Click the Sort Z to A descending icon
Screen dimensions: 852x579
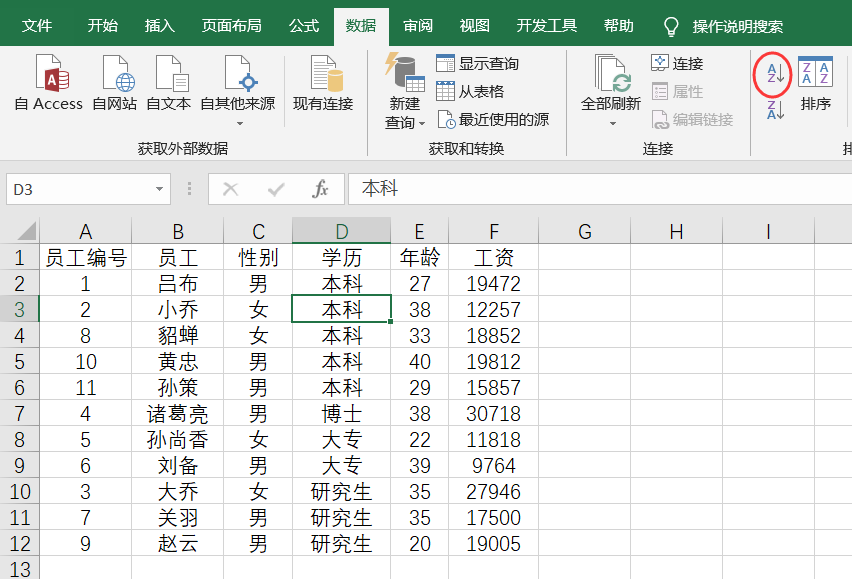[775, 110]
